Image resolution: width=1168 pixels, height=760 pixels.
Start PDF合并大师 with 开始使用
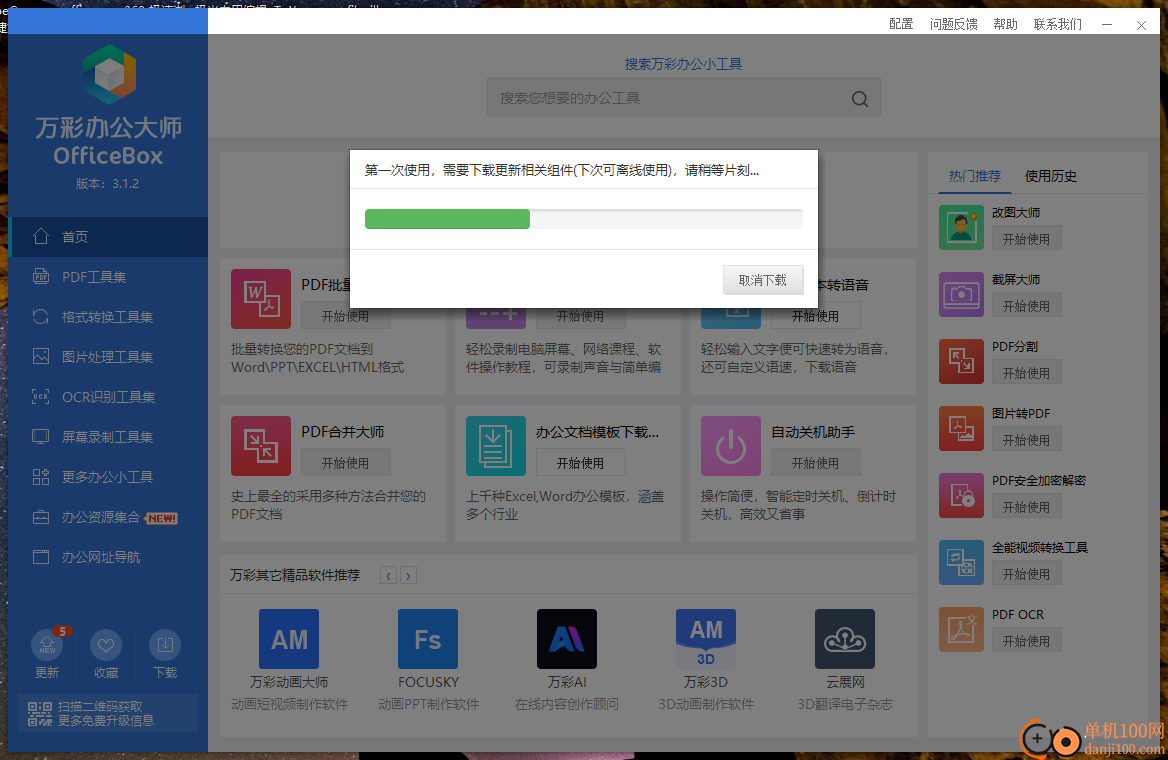point(345,463)
